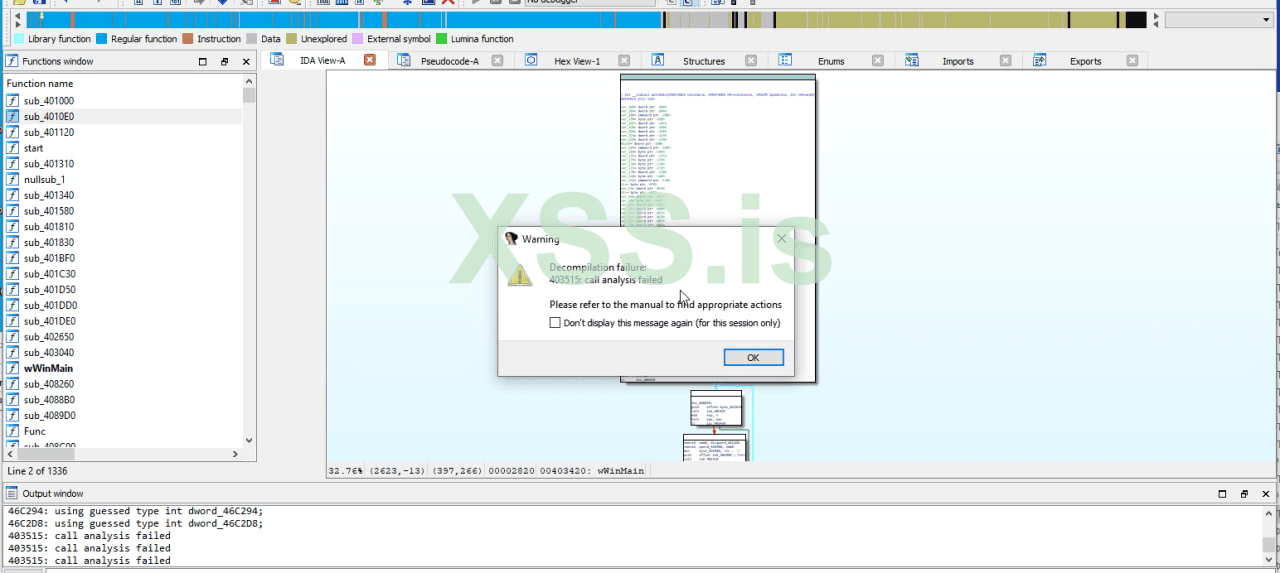The width and height of the screenshot is (1280, 573).
Task: Close the Warning dialog with X
Action: [x=782, y=238]
